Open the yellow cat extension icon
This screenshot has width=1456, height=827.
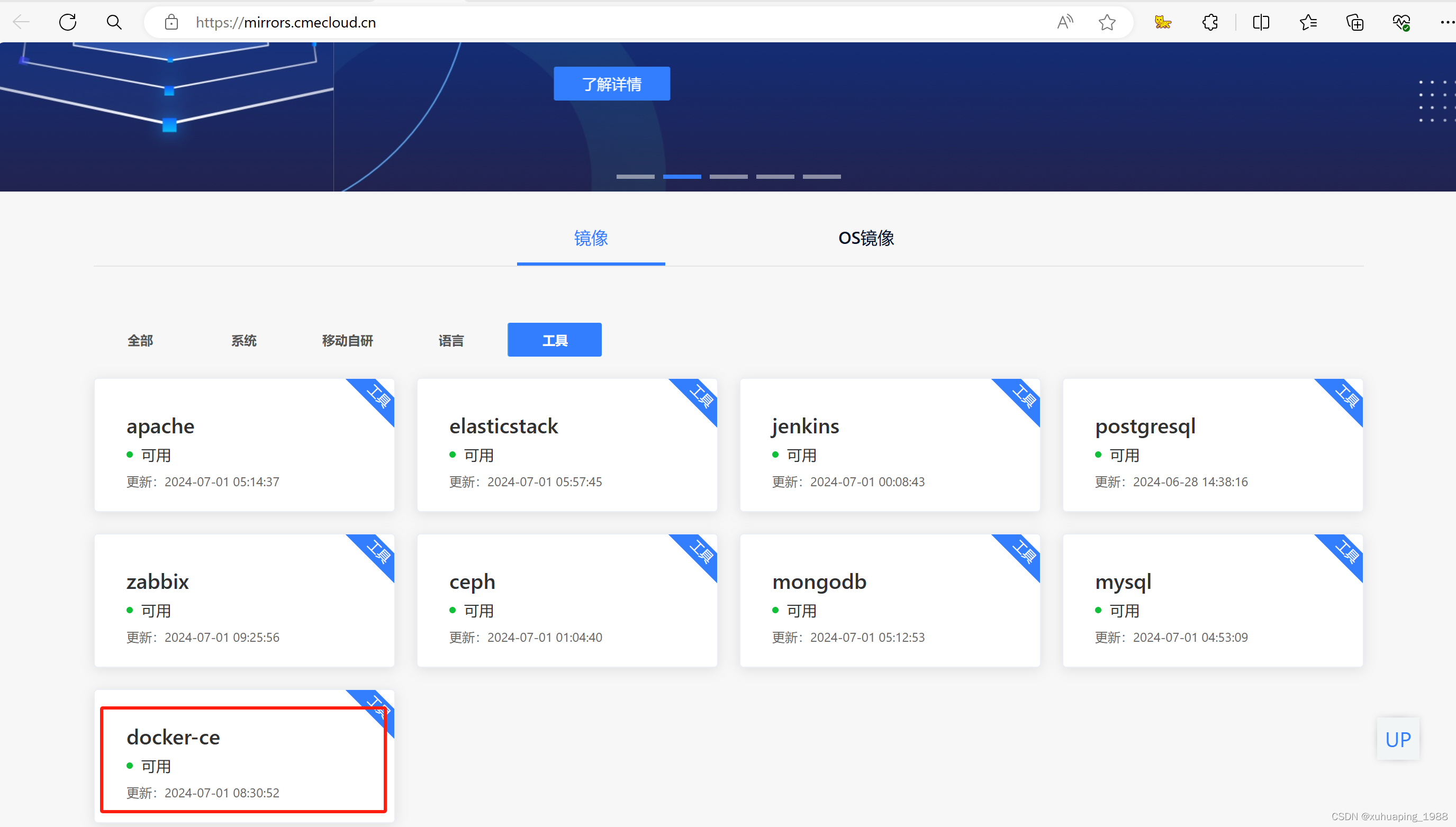1163,22
